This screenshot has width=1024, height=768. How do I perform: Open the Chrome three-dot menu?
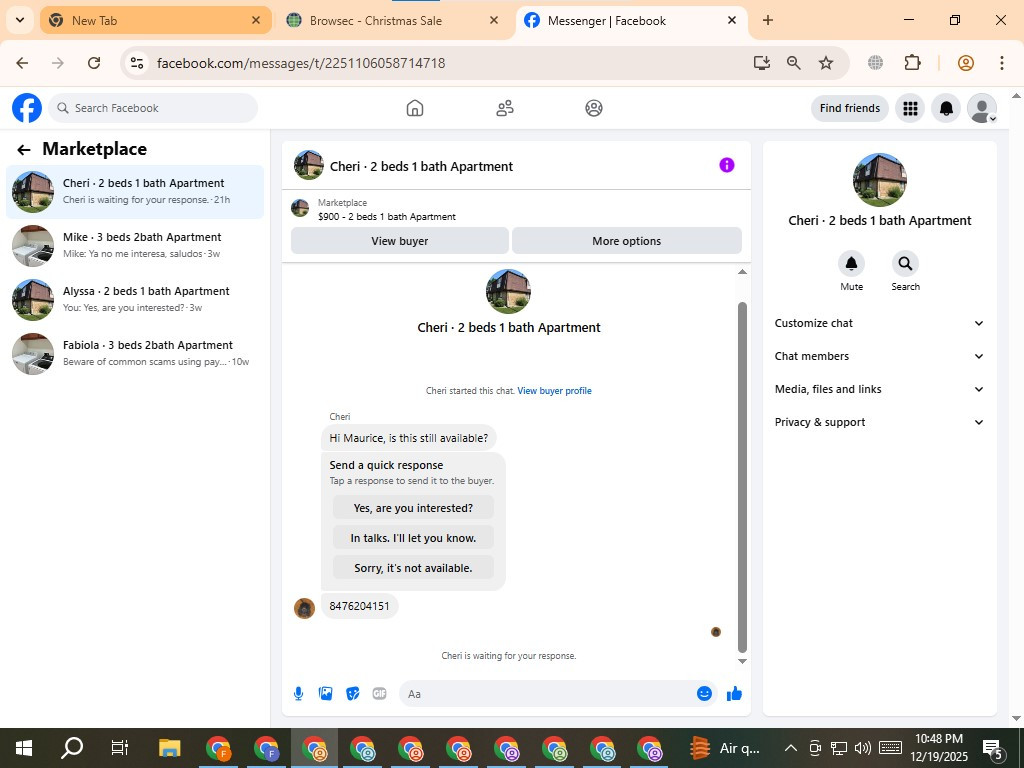(1002, 63)
